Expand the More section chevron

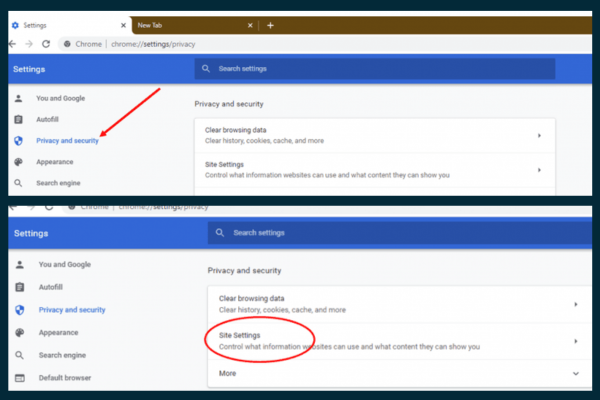coord(576,373)
